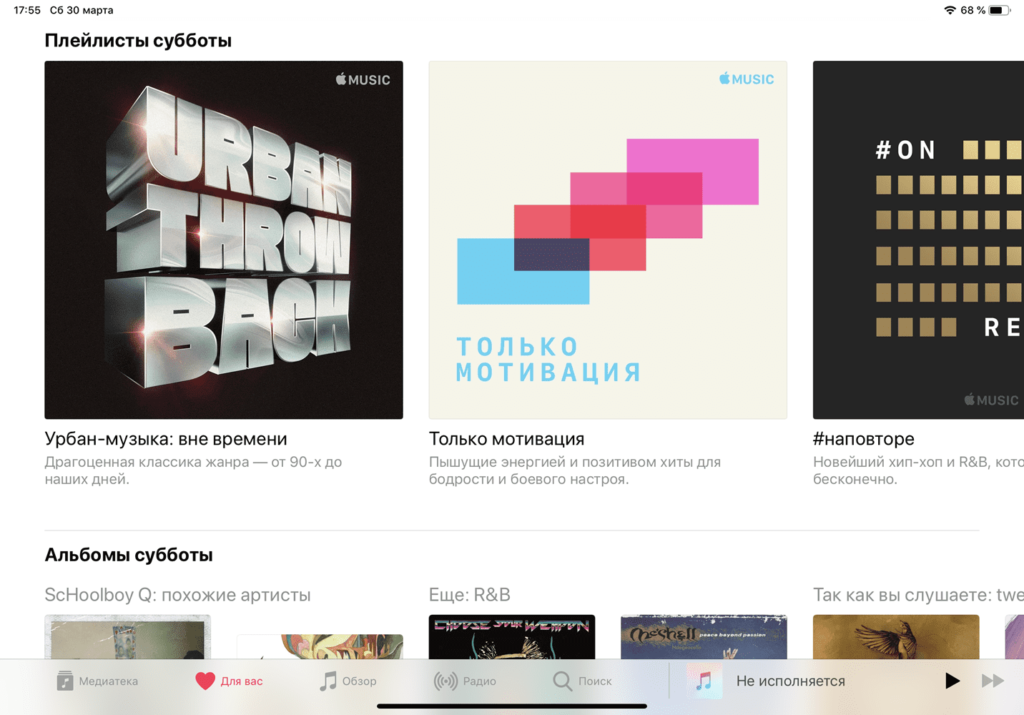Tap the Поиск magnifying glass icon
Screen dimensions: 1024x715
click(x=563, y=681)
